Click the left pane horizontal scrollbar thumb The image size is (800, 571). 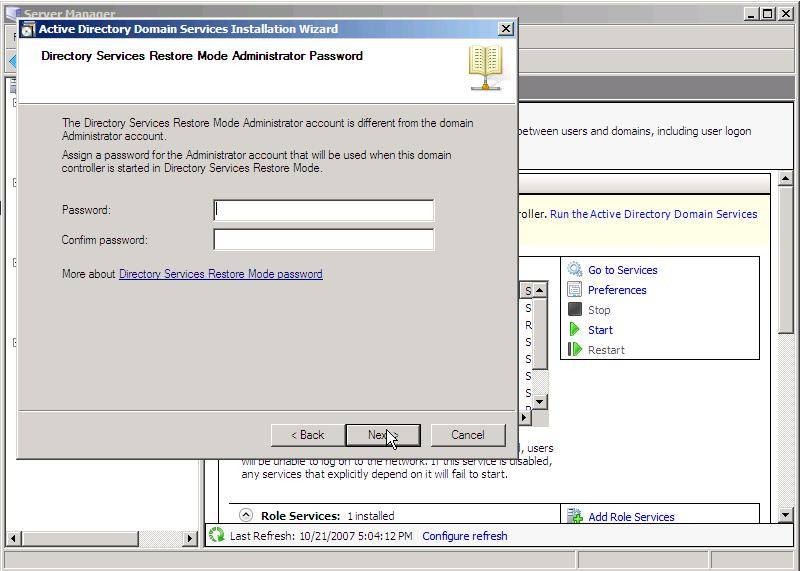click(x=81, y=538)
